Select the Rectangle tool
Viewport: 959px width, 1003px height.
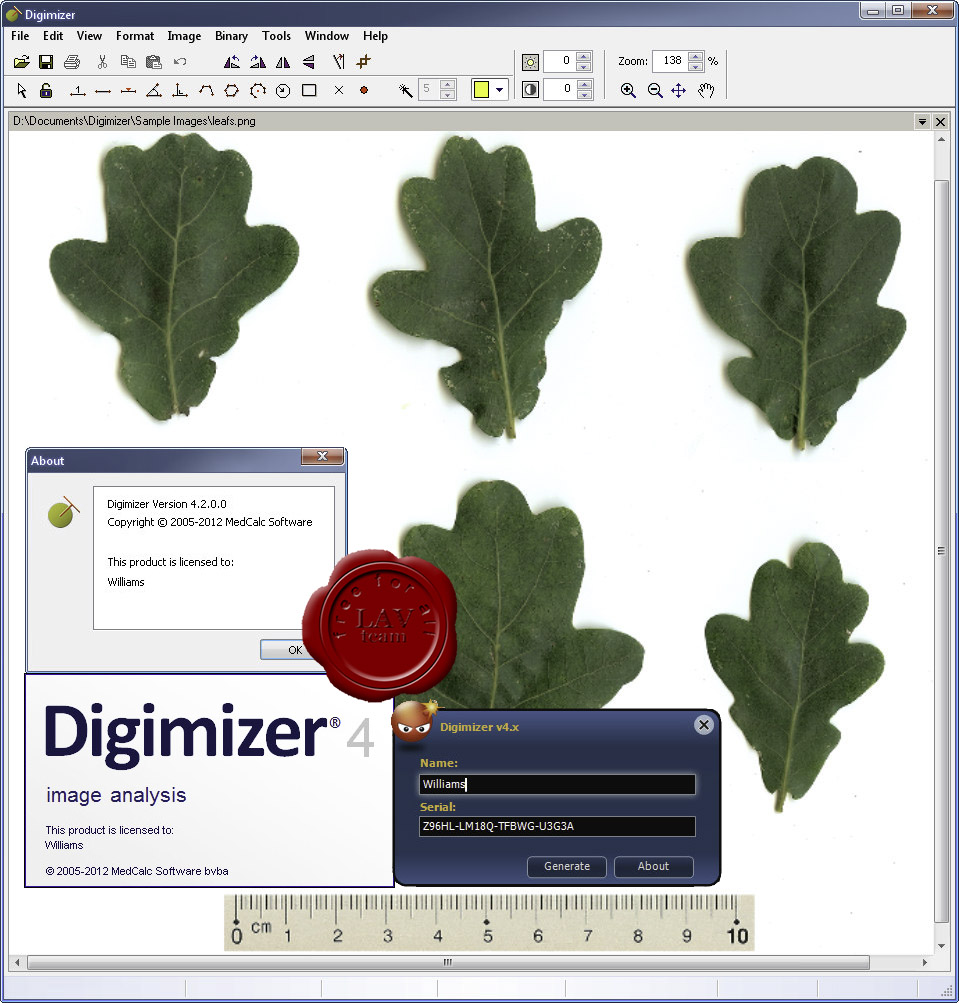coord(309,91)
